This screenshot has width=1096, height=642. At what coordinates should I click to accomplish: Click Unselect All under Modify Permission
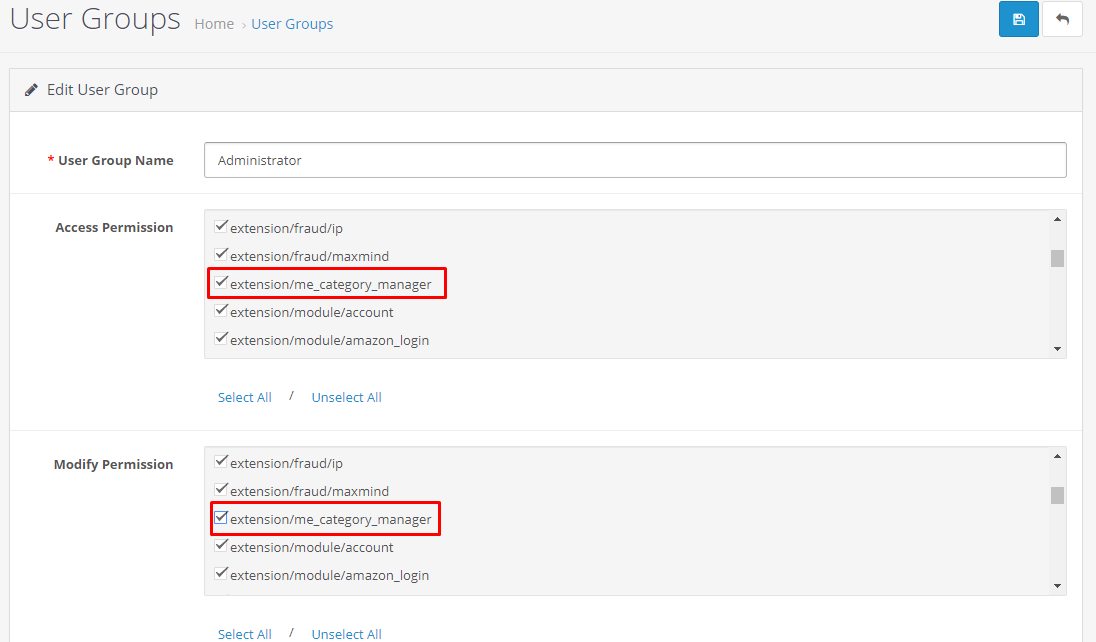point(347,634)
